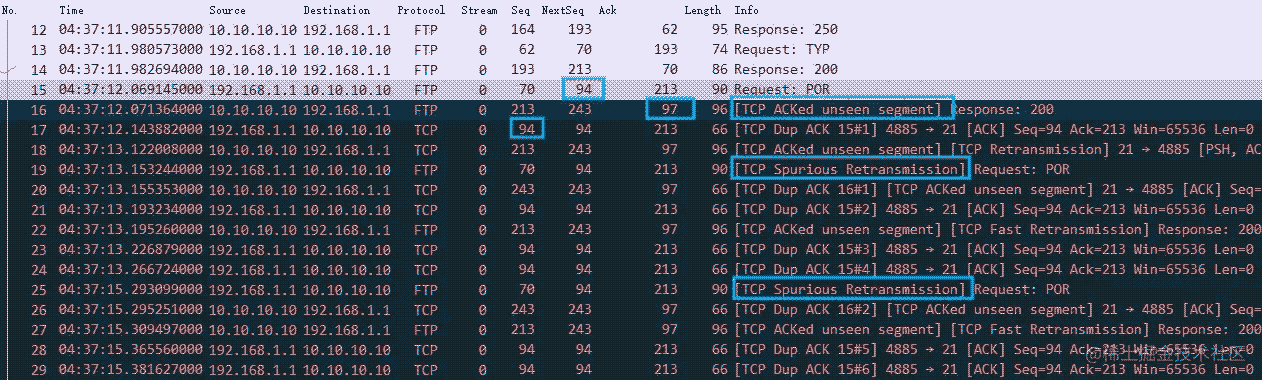The height and width of the screenshot is (380, 1262).
Task: Select packet number 20 in the No. column
Action: coord(39,190)
